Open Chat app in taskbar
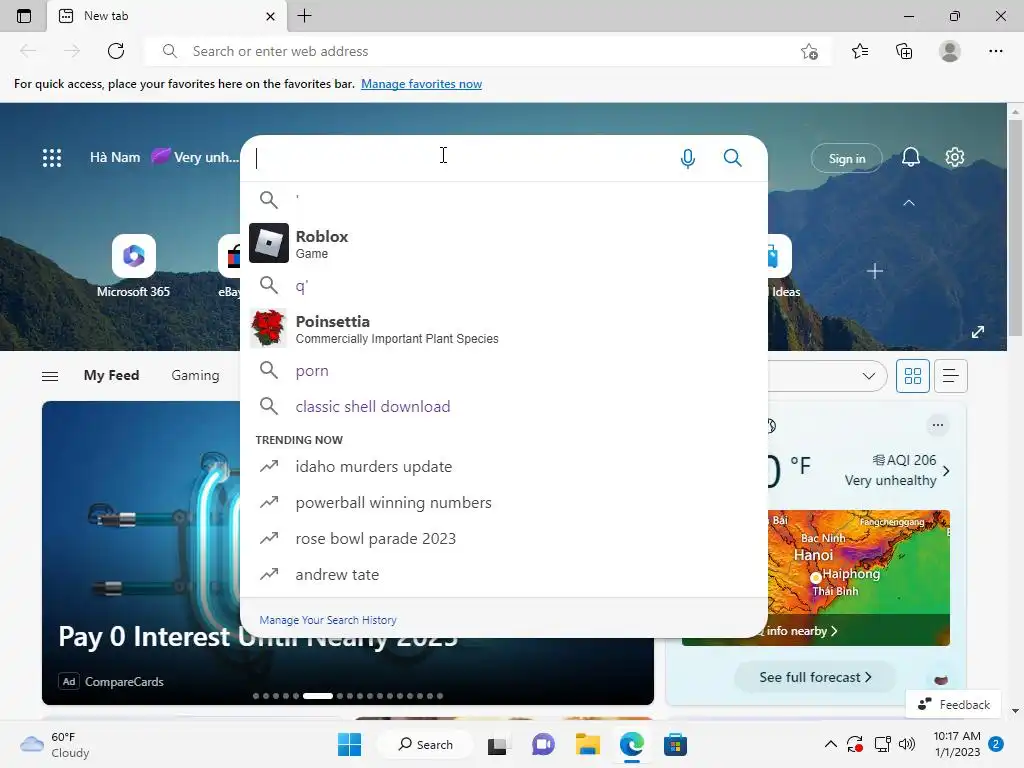Screen dimensions: 1024x768 click(x=543, y=744)
